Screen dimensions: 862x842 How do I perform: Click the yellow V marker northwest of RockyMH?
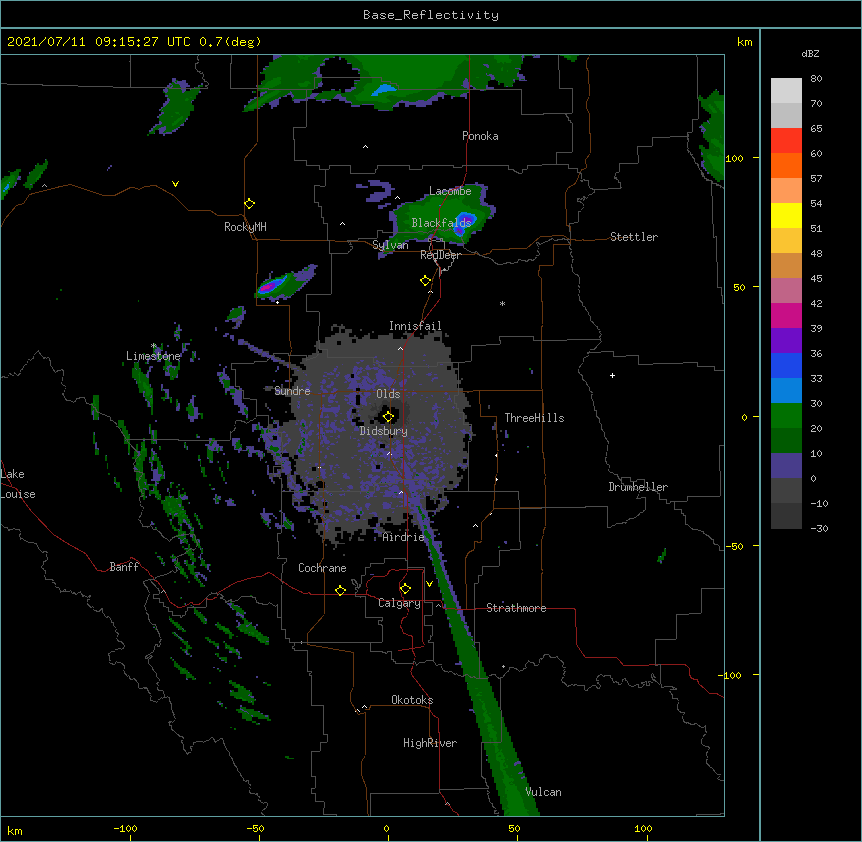click(175, 184)
